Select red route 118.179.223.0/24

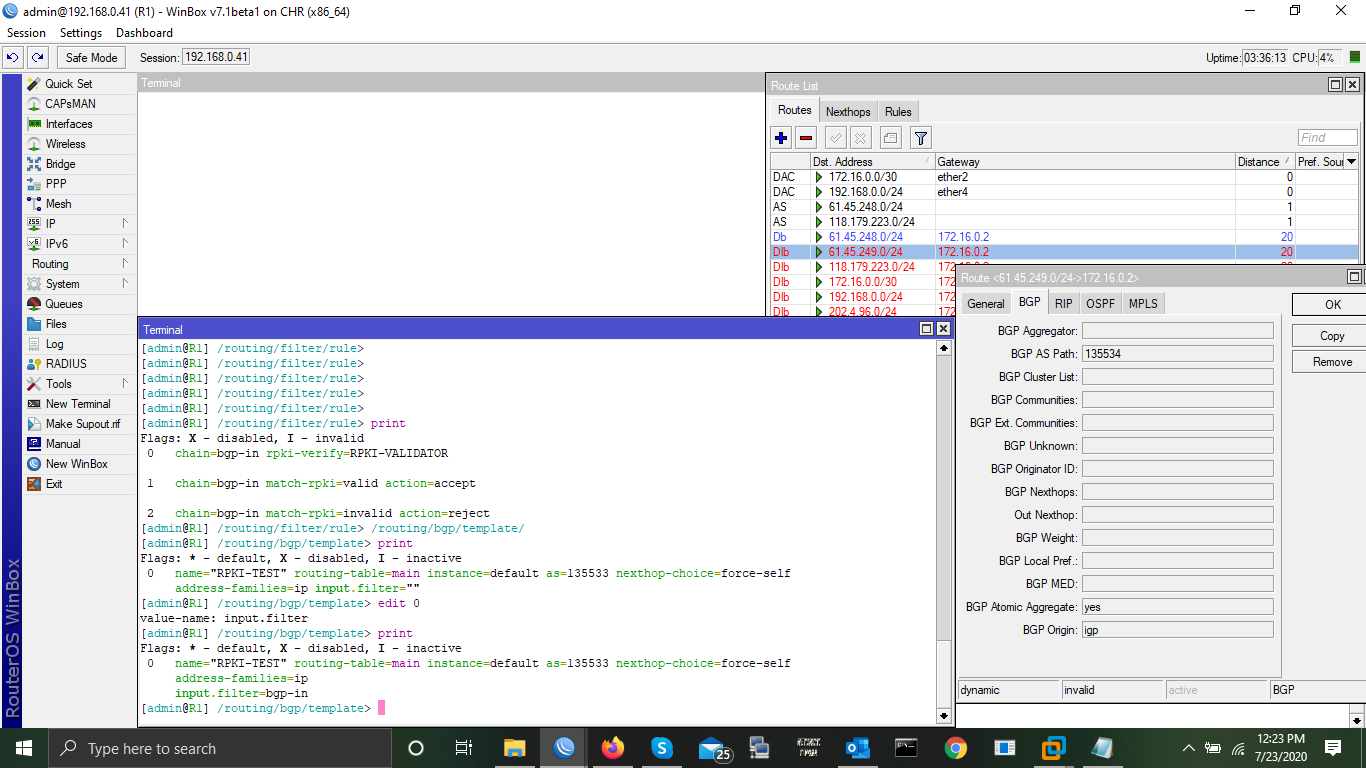coord(863,267)
